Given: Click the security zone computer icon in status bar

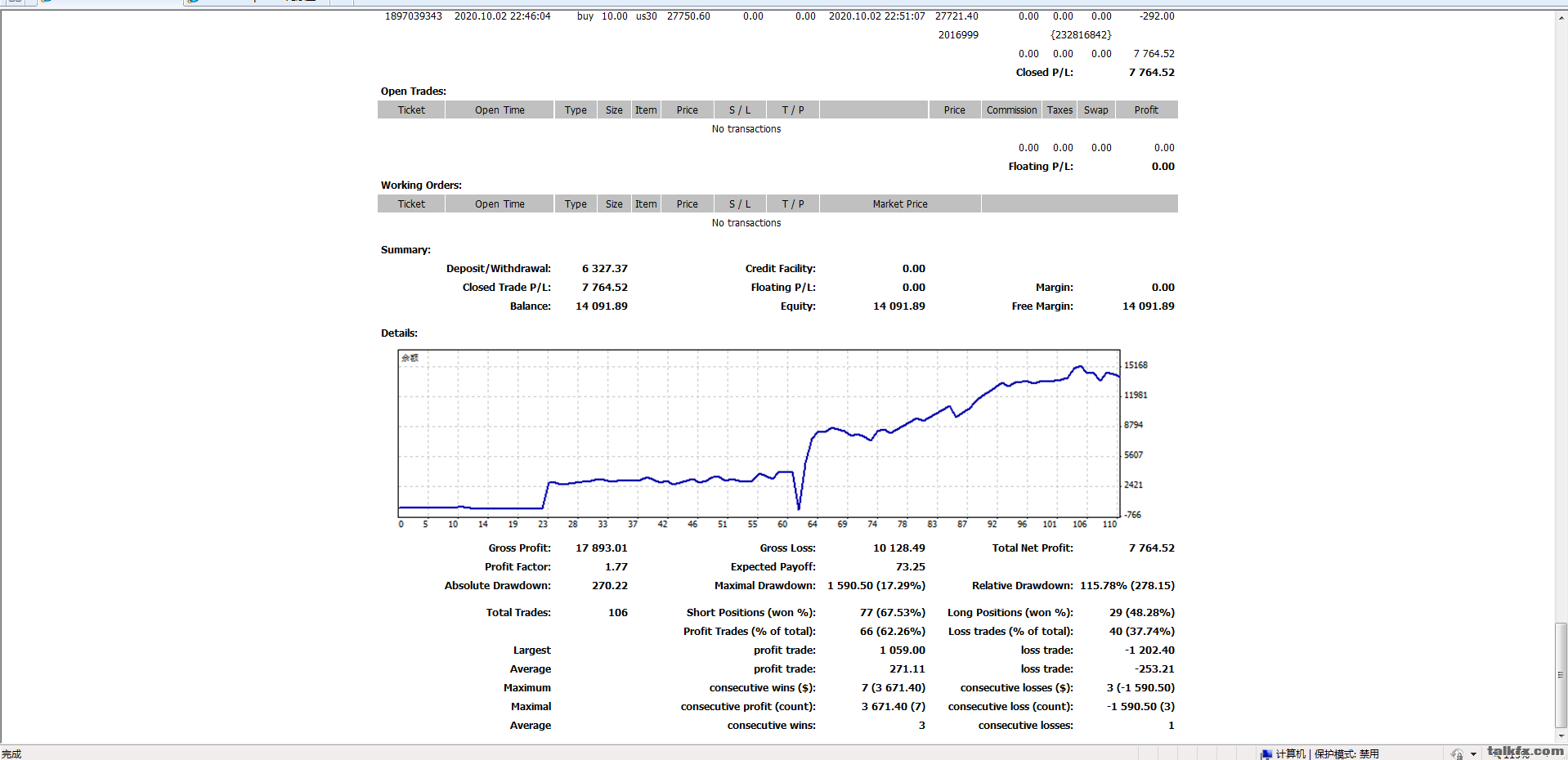Looking at the screenshot, I should [1266, 753].
